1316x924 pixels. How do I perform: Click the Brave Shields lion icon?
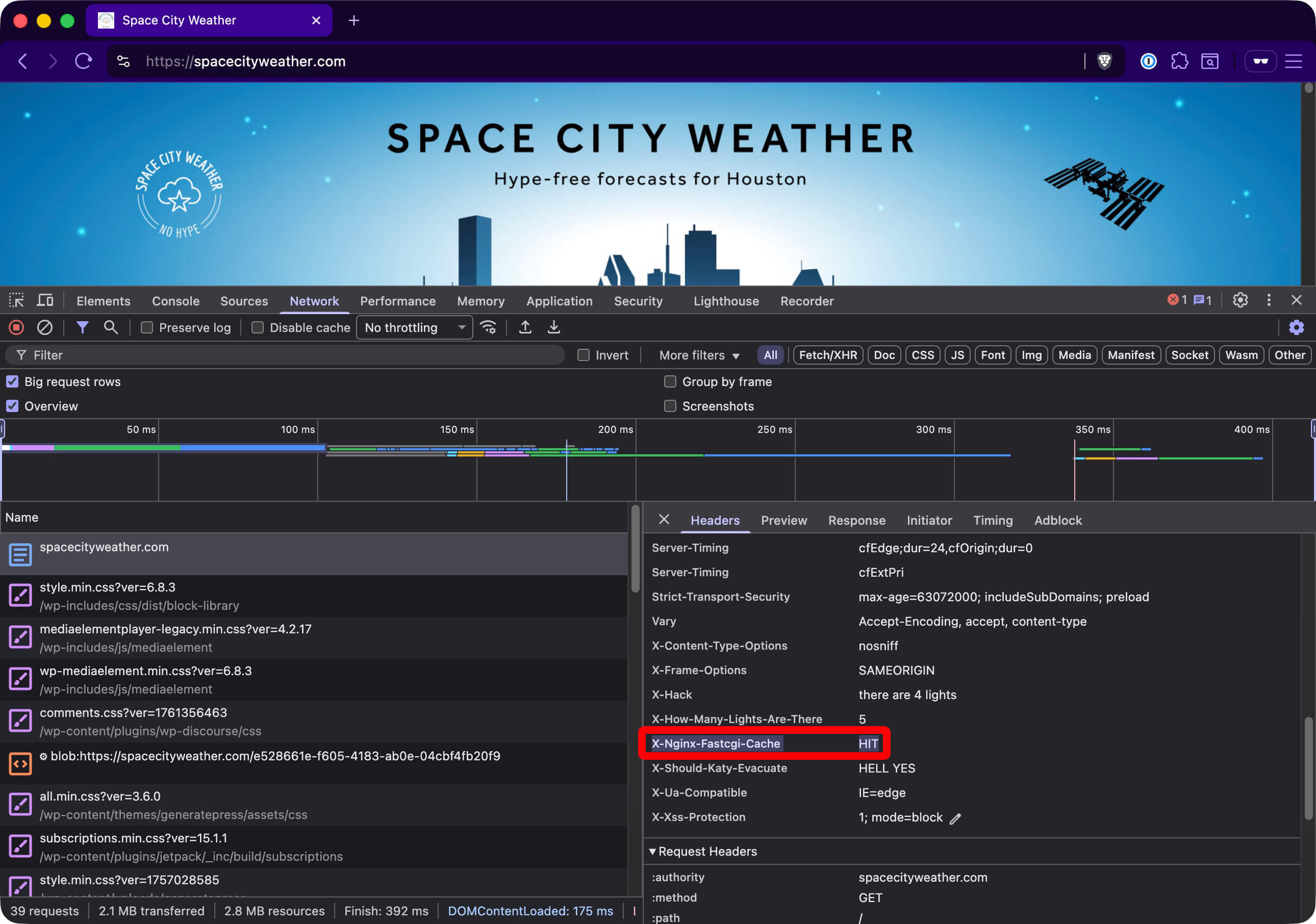tap(1104, 61)
